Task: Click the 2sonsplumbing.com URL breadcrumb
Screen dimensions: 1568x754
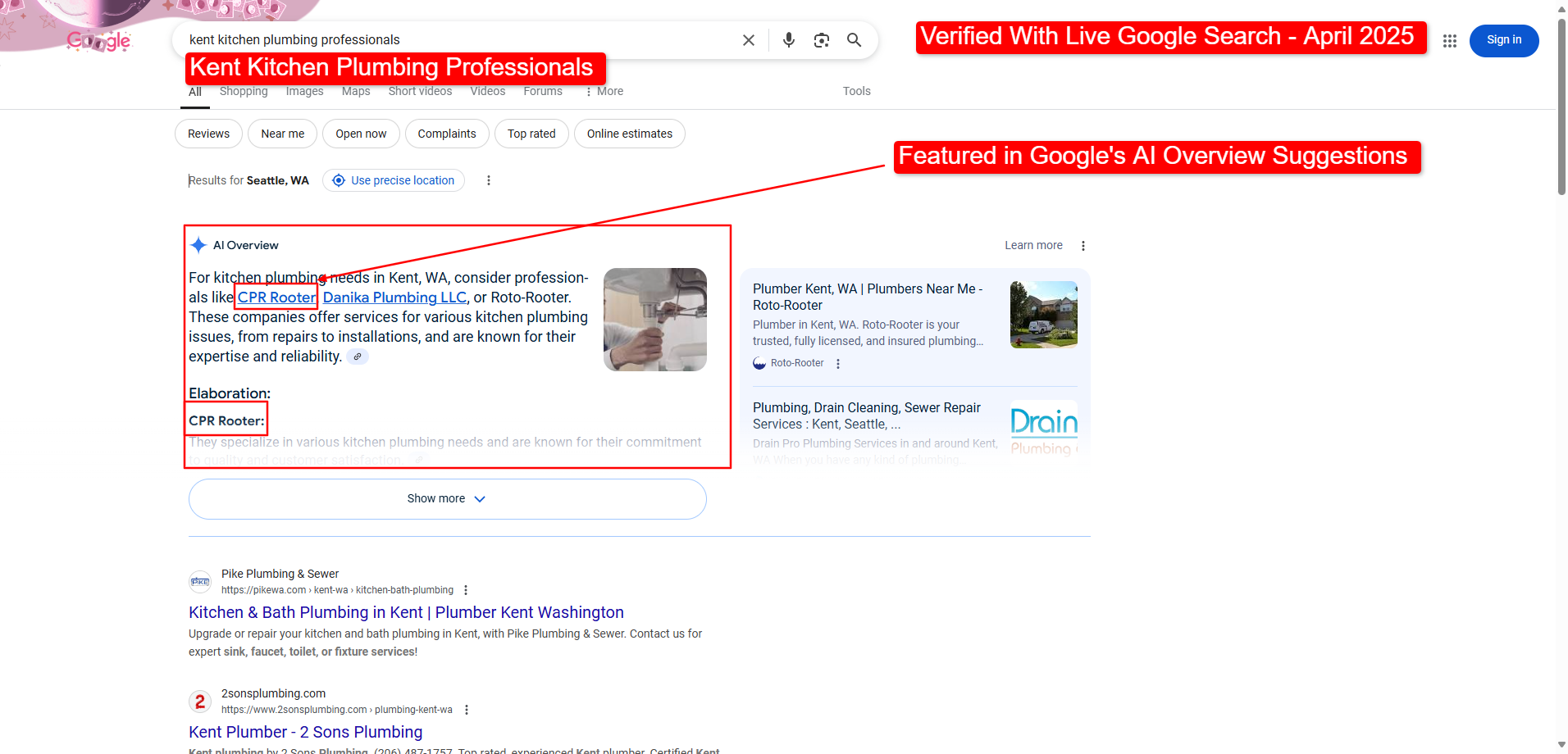Action: pyautogui.click(x=336, y=710)
